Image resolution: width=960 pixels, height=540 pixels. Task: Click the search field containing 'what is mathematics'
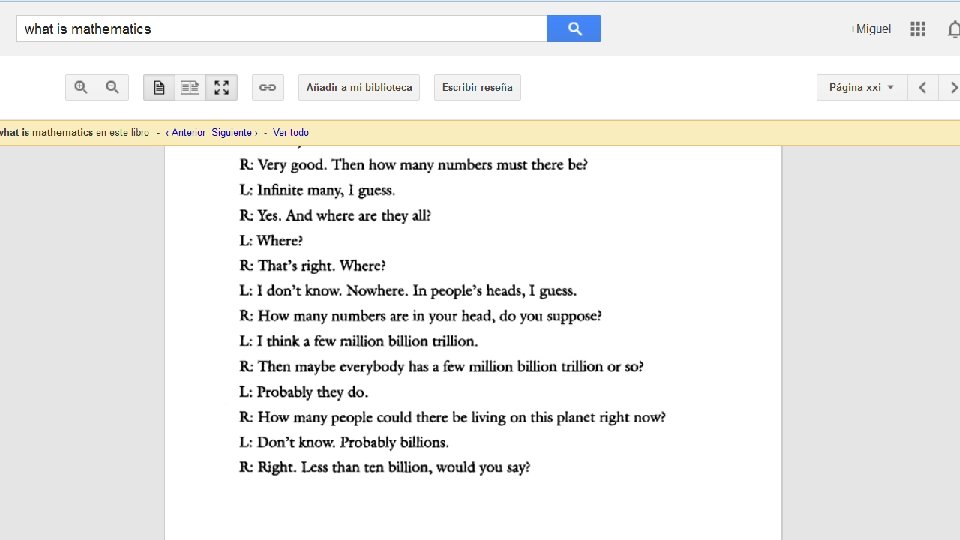[282, 29]
